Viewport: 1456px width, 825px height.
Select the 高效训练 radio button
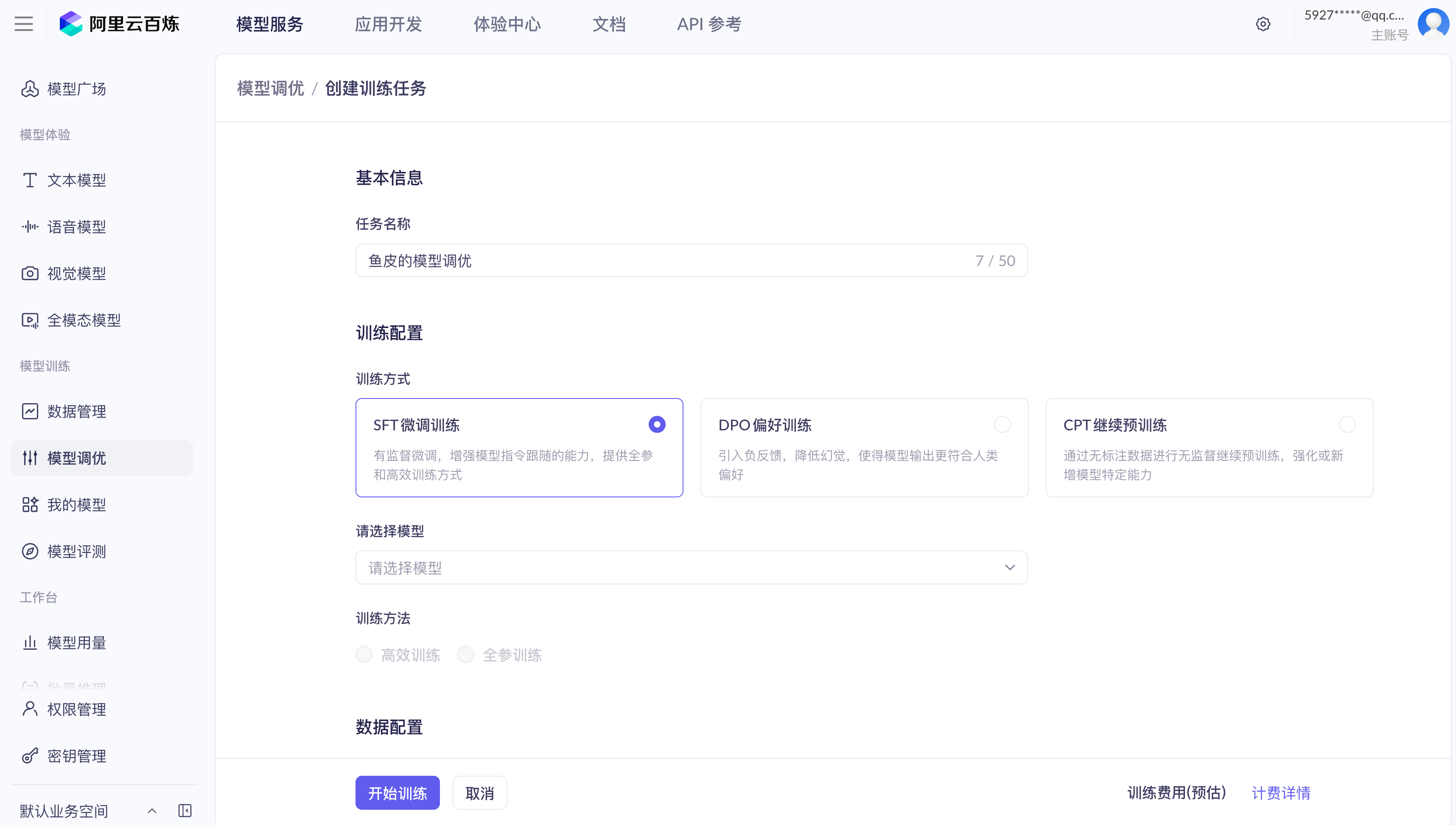364,654
